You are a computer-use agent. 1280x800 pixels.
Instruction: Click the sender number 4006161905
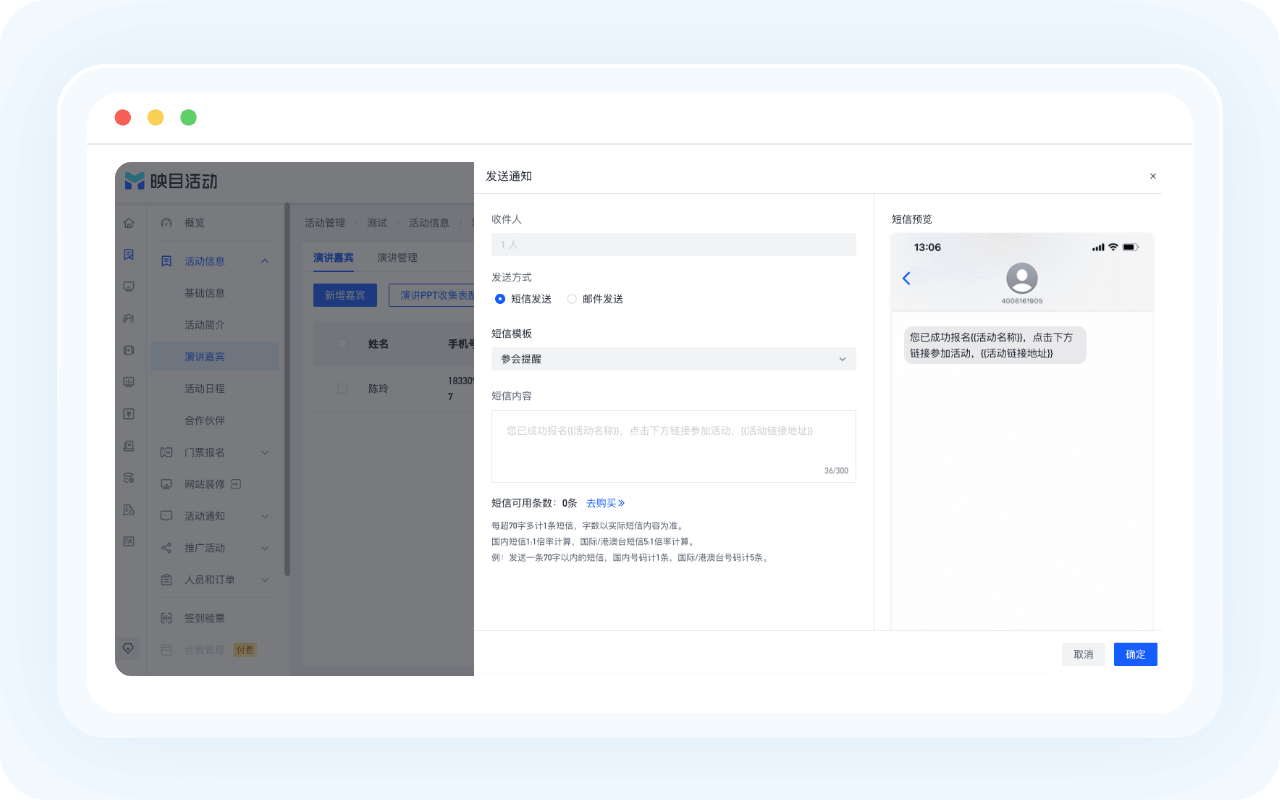pyautogui.click(x=1022, y=300)
